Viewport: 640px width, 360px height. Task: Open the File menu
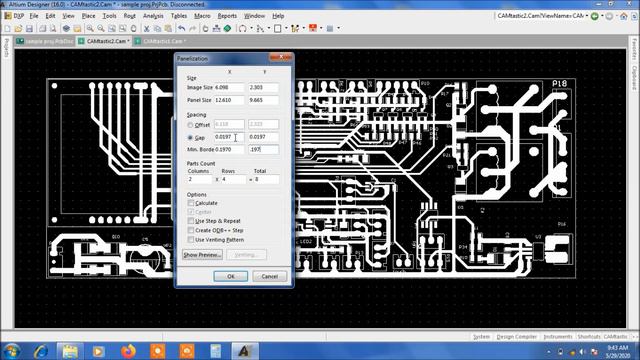tap(34, 16)
